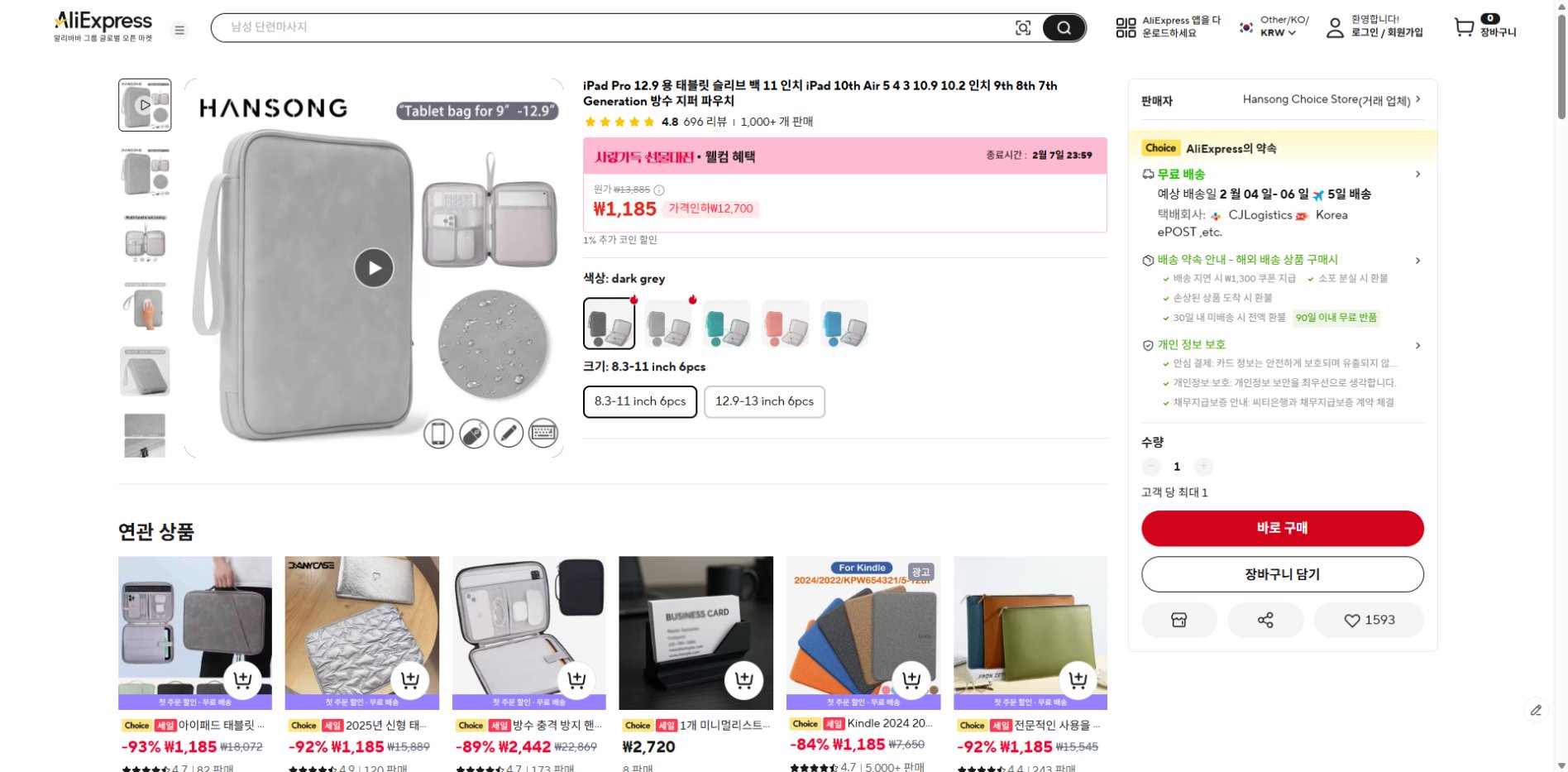Increase quantity with the plus stepper

click(1204, 466)
